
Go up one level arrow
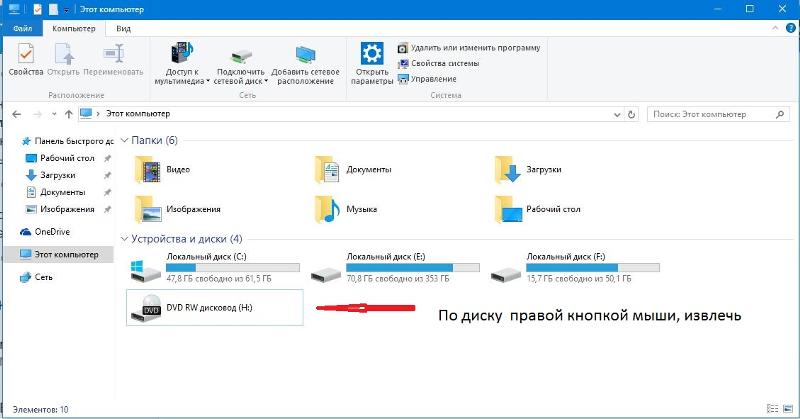(69, 114)
